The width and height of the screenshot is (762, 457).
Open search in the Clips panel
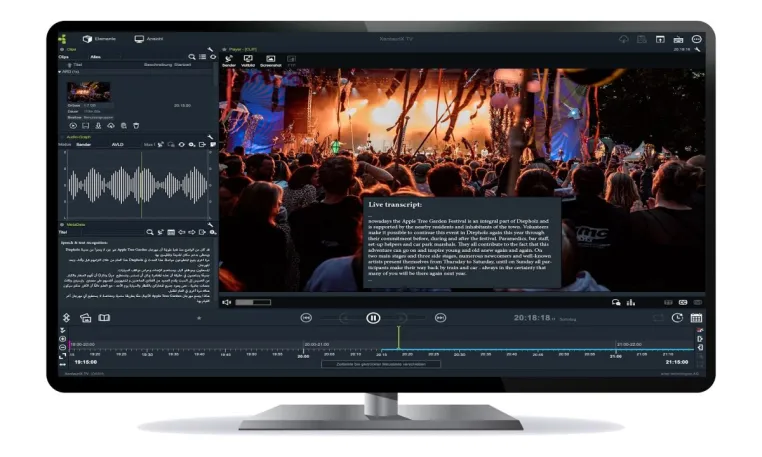192,57
